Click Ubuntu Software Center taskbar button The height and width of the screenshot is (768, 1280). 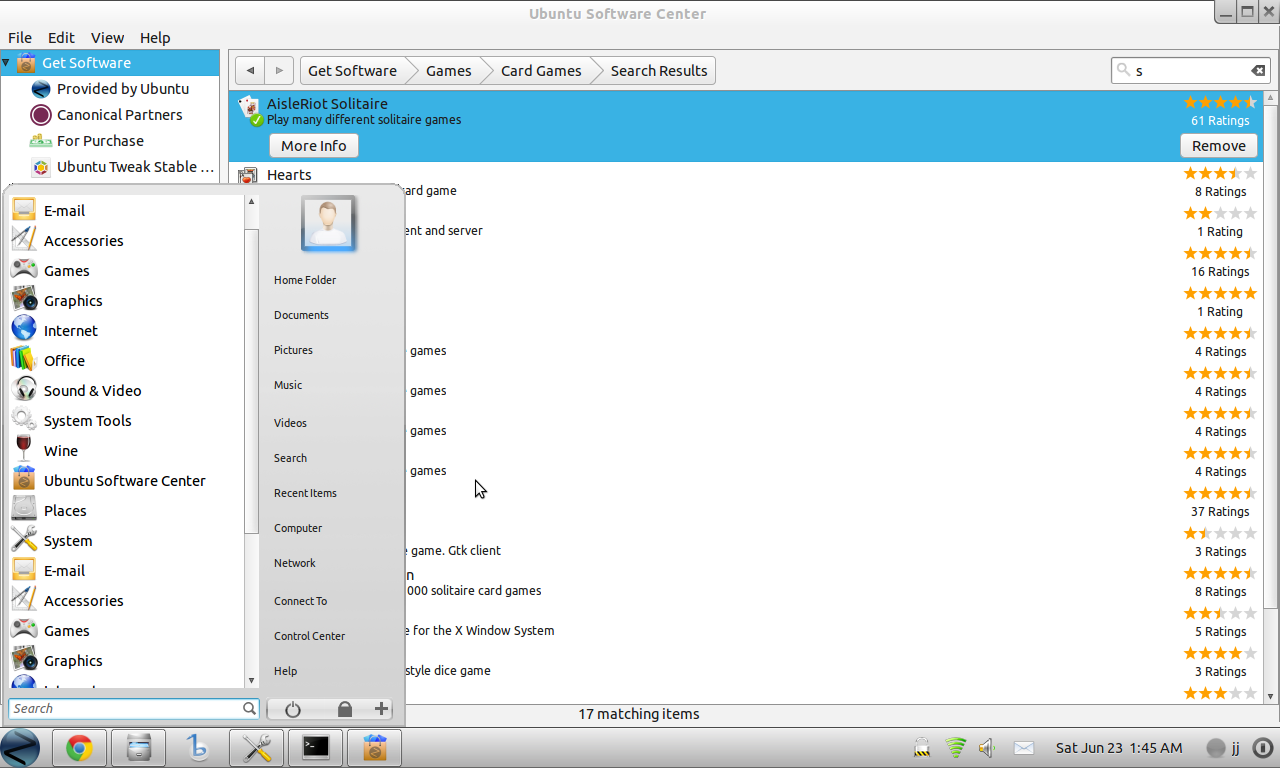click(x=375, y=748)
